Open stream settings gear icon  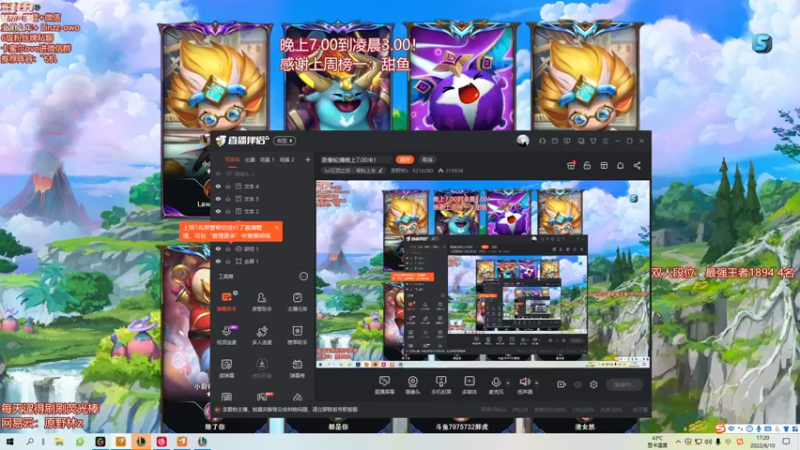point(593,384)
